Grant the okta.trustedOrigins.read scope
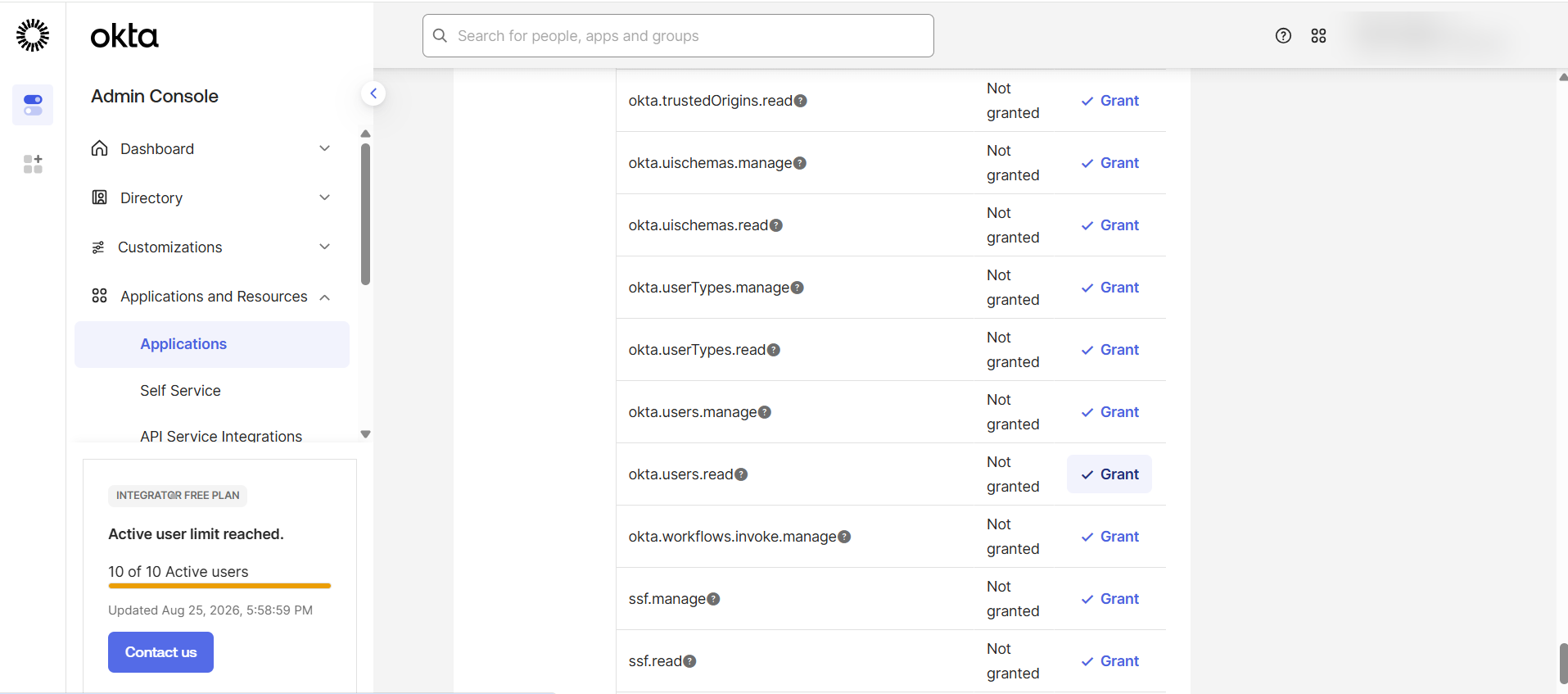 pyautogui.click(x=1109, y=101)
